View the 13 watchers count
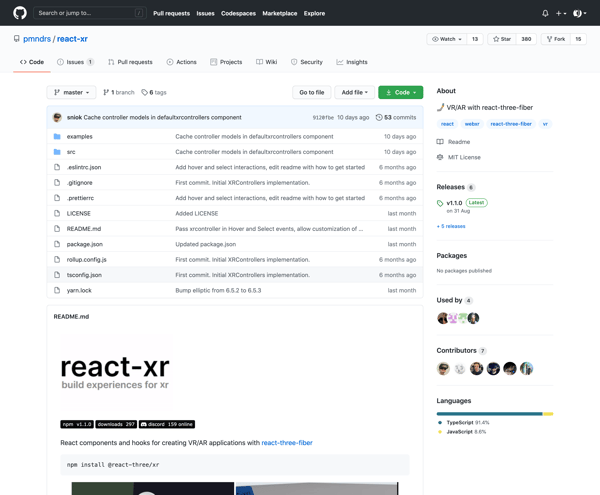 [475, 39]
